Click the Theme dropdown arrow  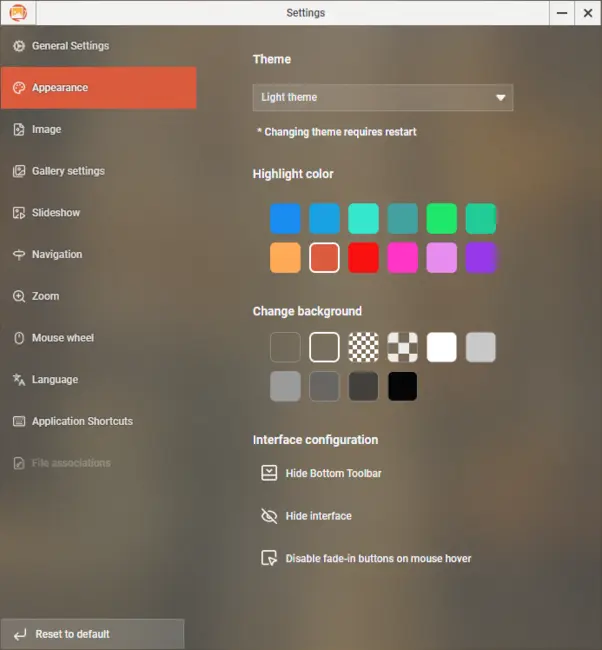coord(500,98)
